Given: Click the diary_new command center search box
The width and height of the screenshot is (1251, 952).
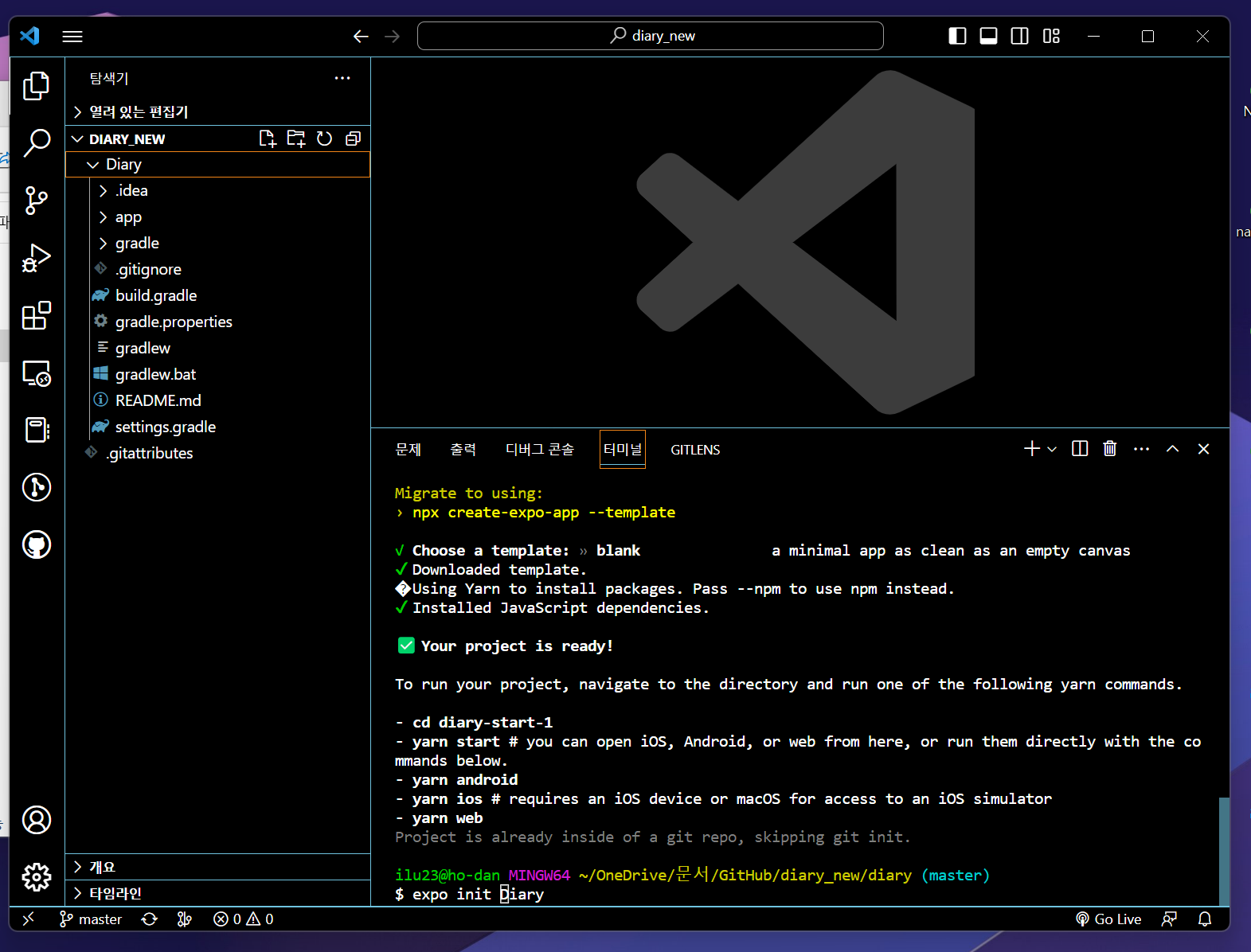Looking at the screenshot, I should [651, 36].
